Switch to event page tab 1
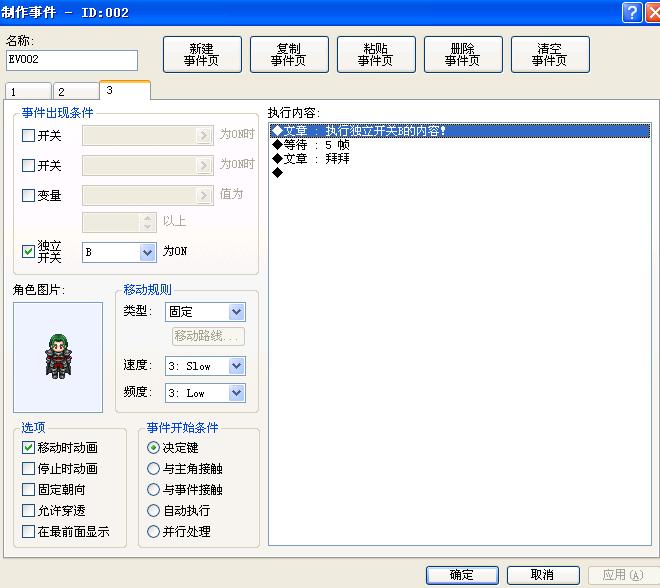 28,91
